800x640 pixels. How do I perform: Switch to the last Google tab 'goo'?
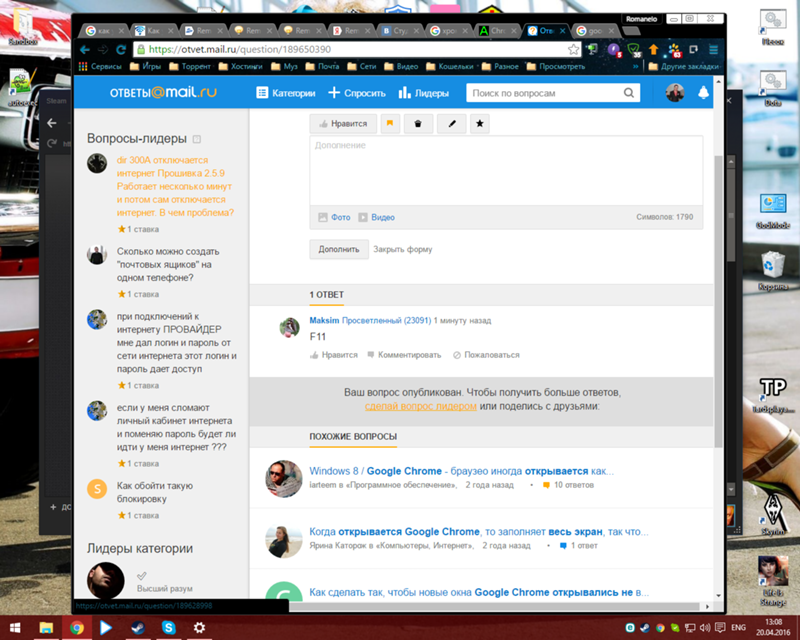click(595, 31)
